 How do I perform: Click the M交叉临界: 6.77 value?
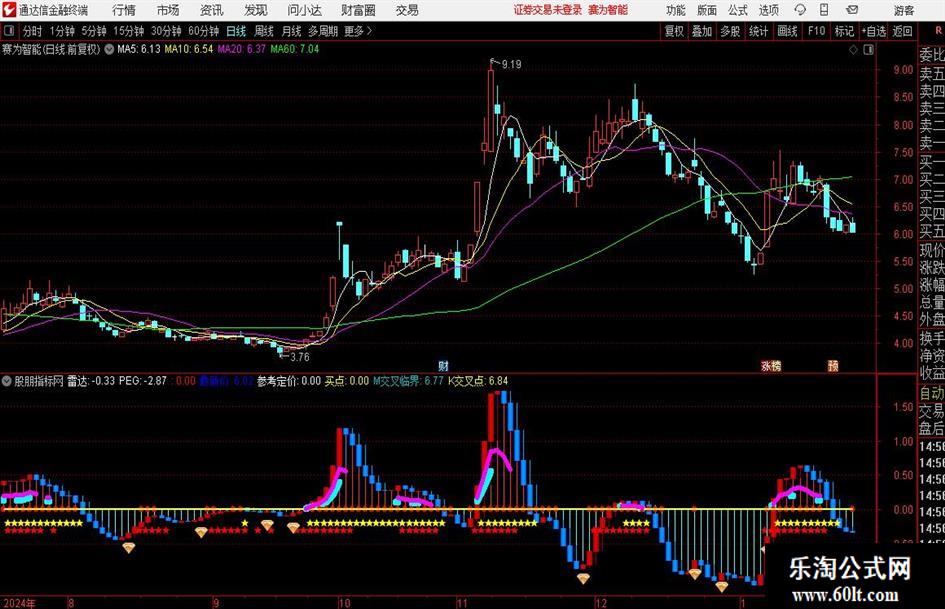(408, 381)
